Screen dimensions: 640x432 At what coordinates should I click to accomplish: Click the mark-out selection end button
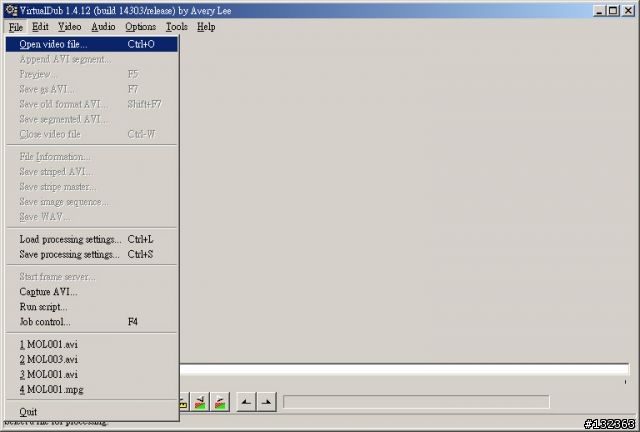pyautogui.click(x=267, y=402)
